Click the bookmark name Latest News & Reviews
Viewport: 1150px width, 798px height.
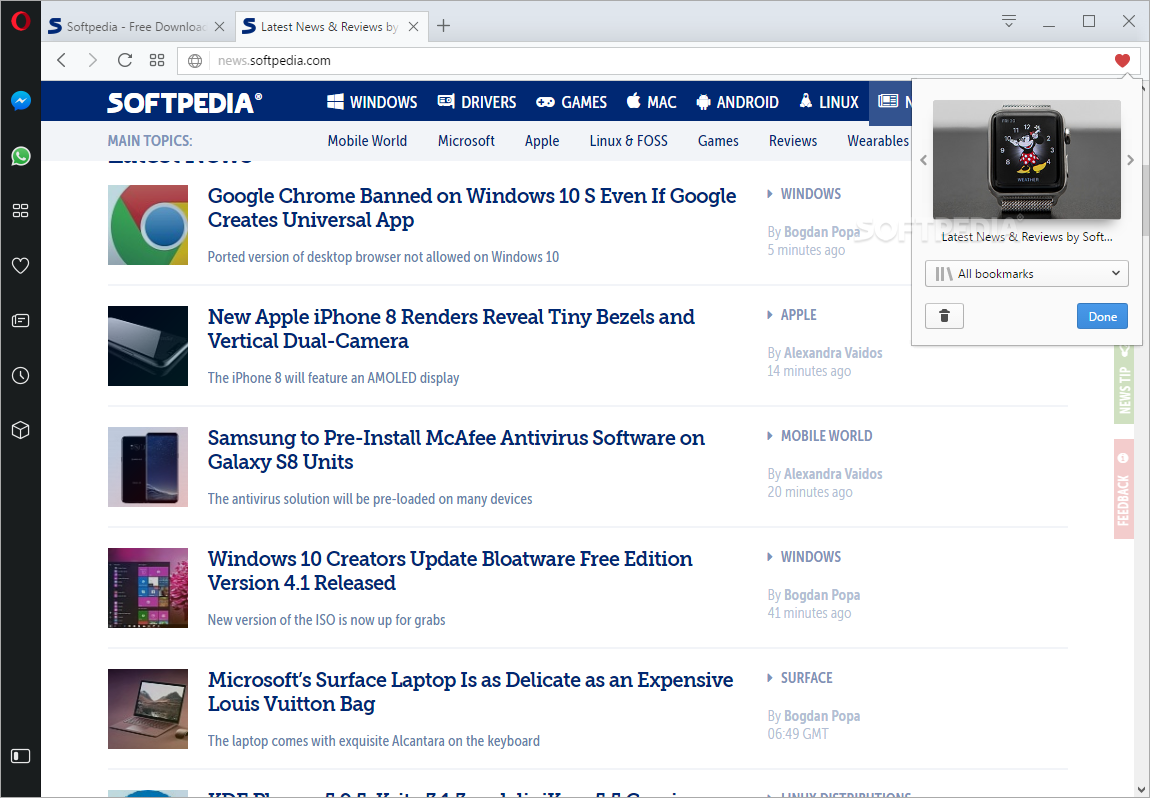click(1027, 237)
